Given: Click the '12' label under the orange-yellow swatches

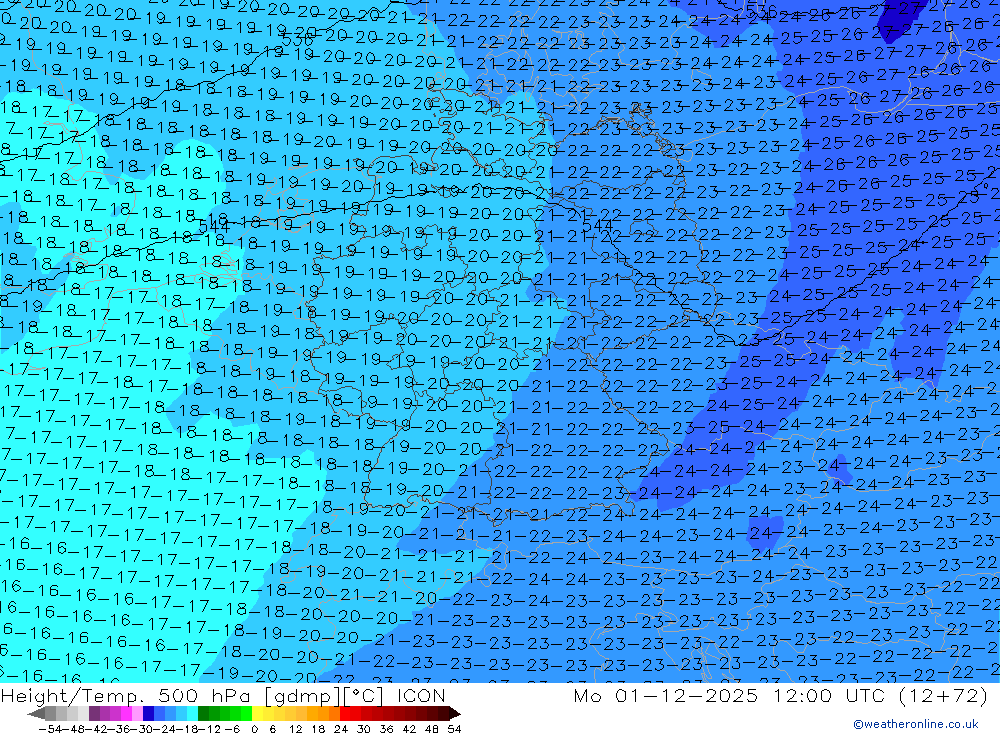Looking at the screenshot, I should pyautogui.click(x=295, y=729).
